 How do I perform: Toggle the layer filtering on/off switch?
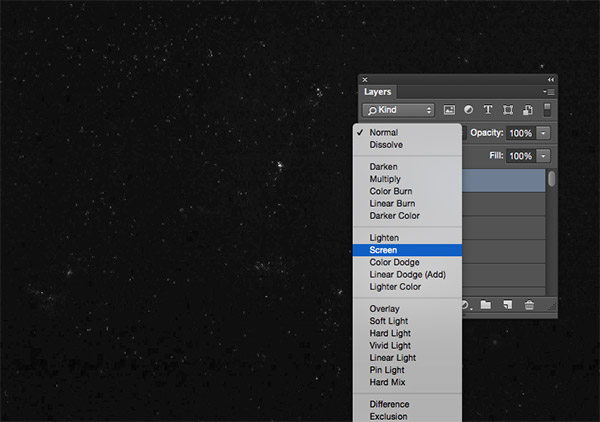(x=547, y=109)
